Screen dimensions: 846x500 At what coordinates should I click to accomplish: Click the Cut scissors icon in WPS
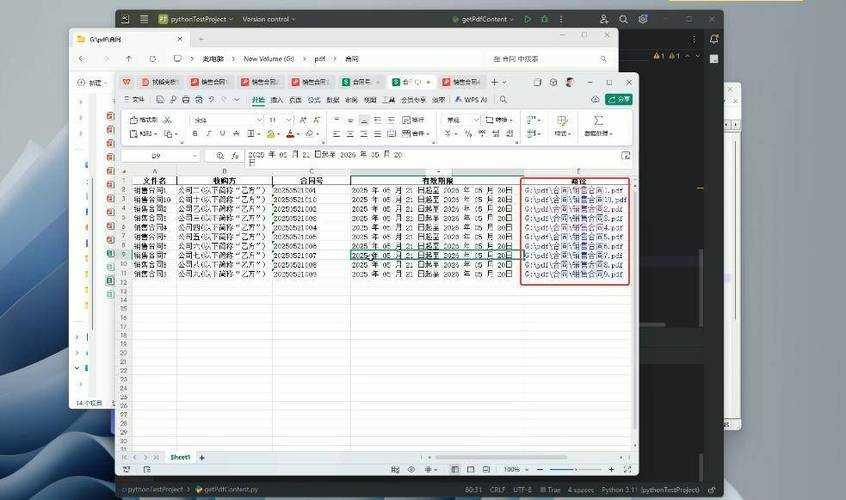click(x=168, y=120)
